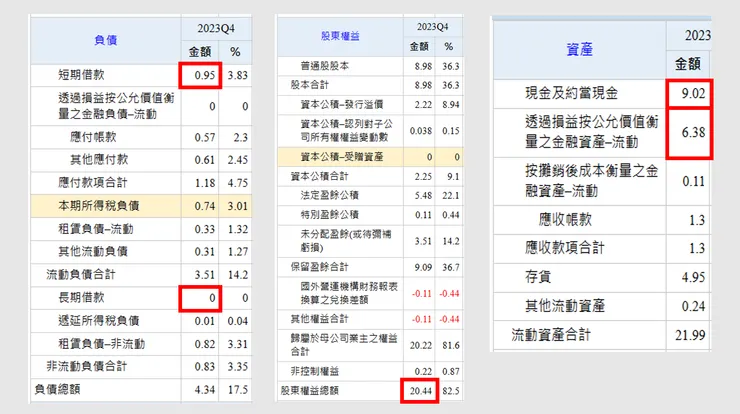Select the 20.44 amount for 股東權益總額
The width and height of the screenshot is (740, 414).
tap(420, 391)
